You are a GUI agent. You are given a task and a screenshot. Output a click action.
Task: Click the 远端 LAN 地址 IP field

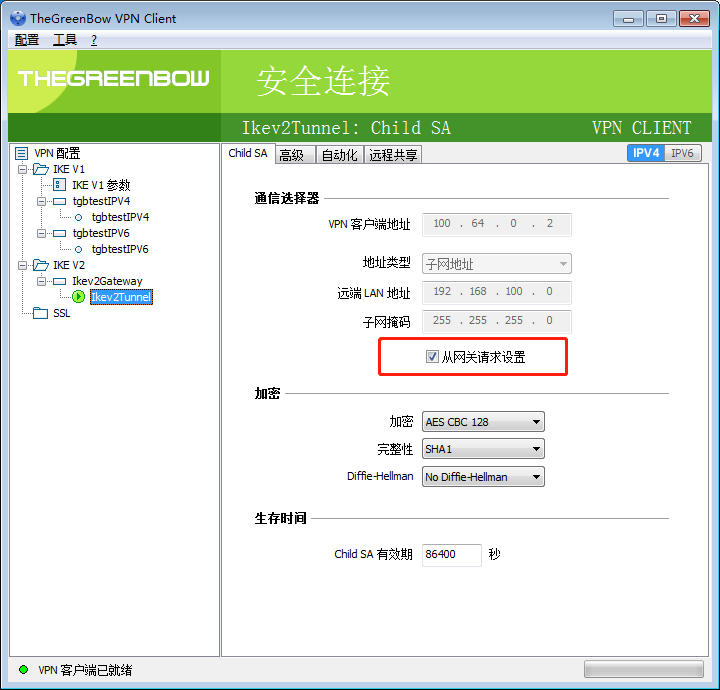click(497, 292)
